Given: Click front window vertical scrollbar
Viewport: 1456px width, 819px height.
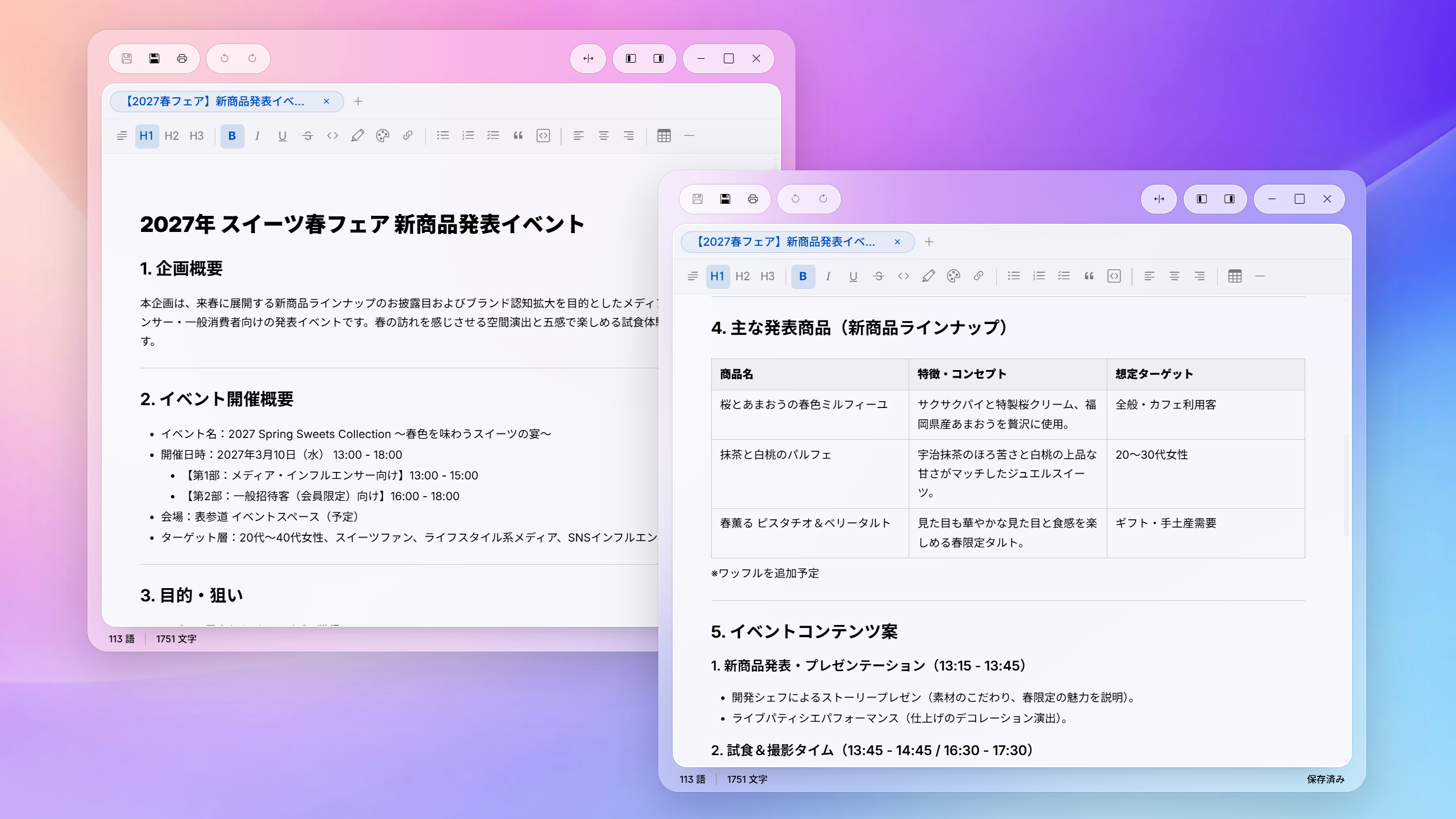Looking at the screenshot, I should pyautogui.click(x=1346, y=485).
